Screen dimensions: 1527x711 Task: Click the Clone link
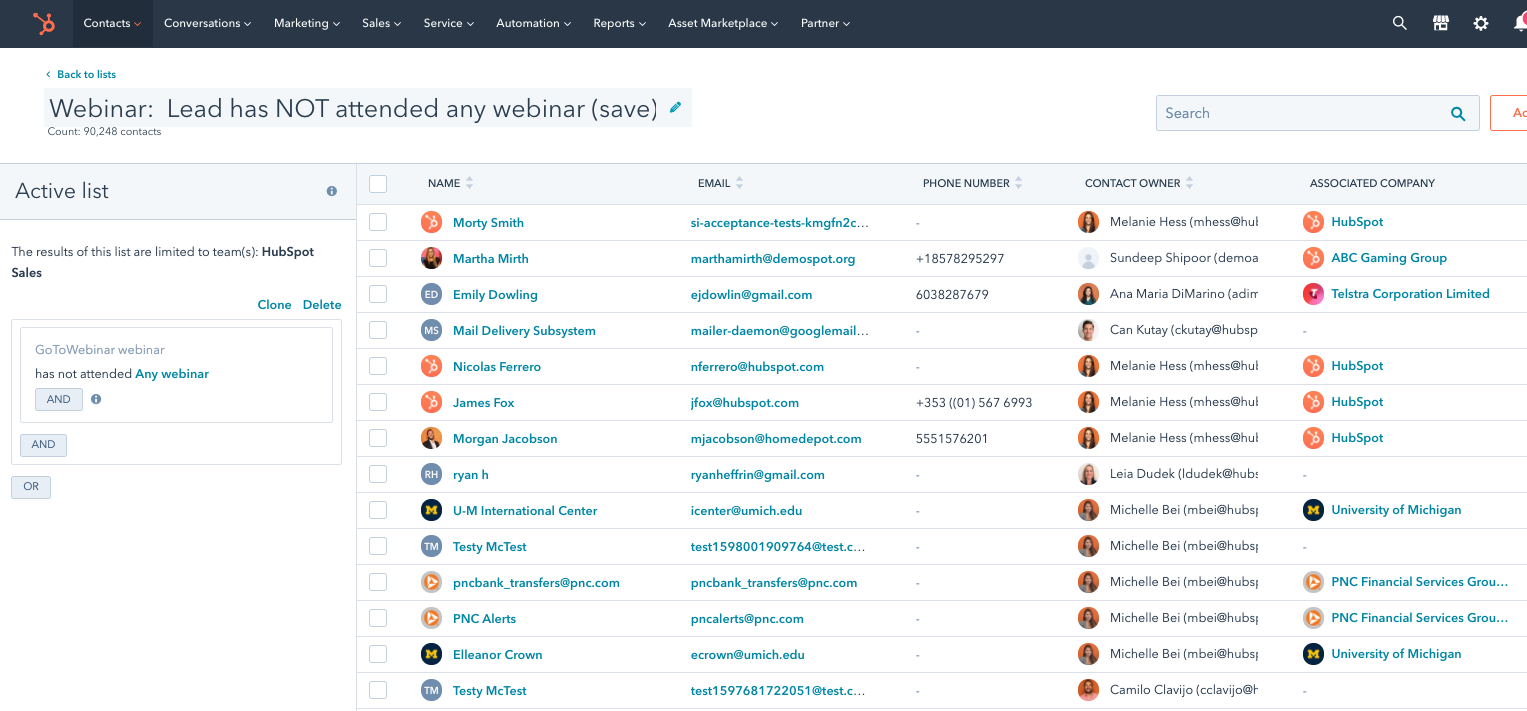coord(274,305)
